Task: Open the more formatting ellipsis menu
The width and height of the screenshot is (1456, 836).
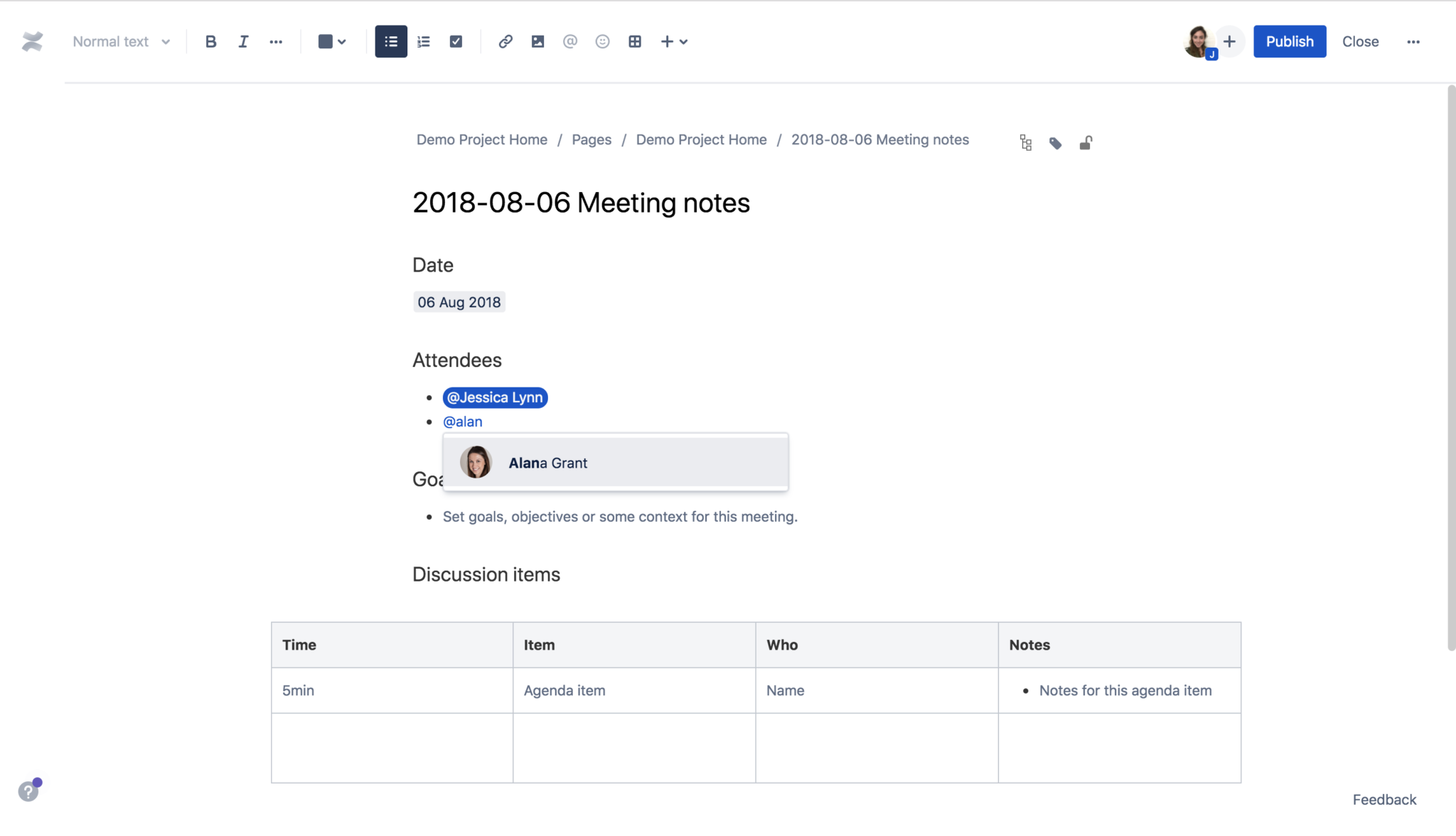Action: (276, 41)
